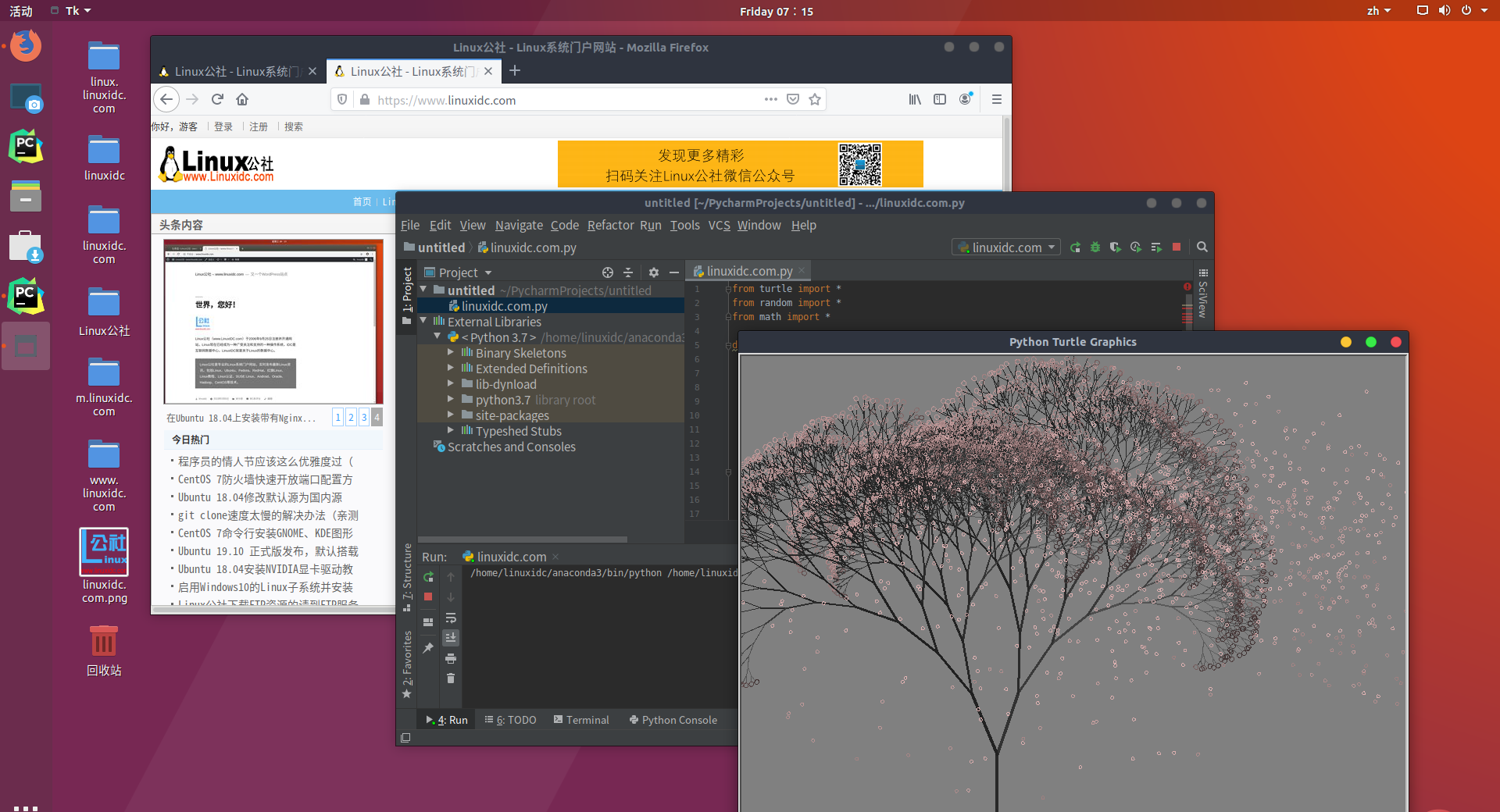Click horizontal scrollbar under Project tree

click(x=523, y=540)
